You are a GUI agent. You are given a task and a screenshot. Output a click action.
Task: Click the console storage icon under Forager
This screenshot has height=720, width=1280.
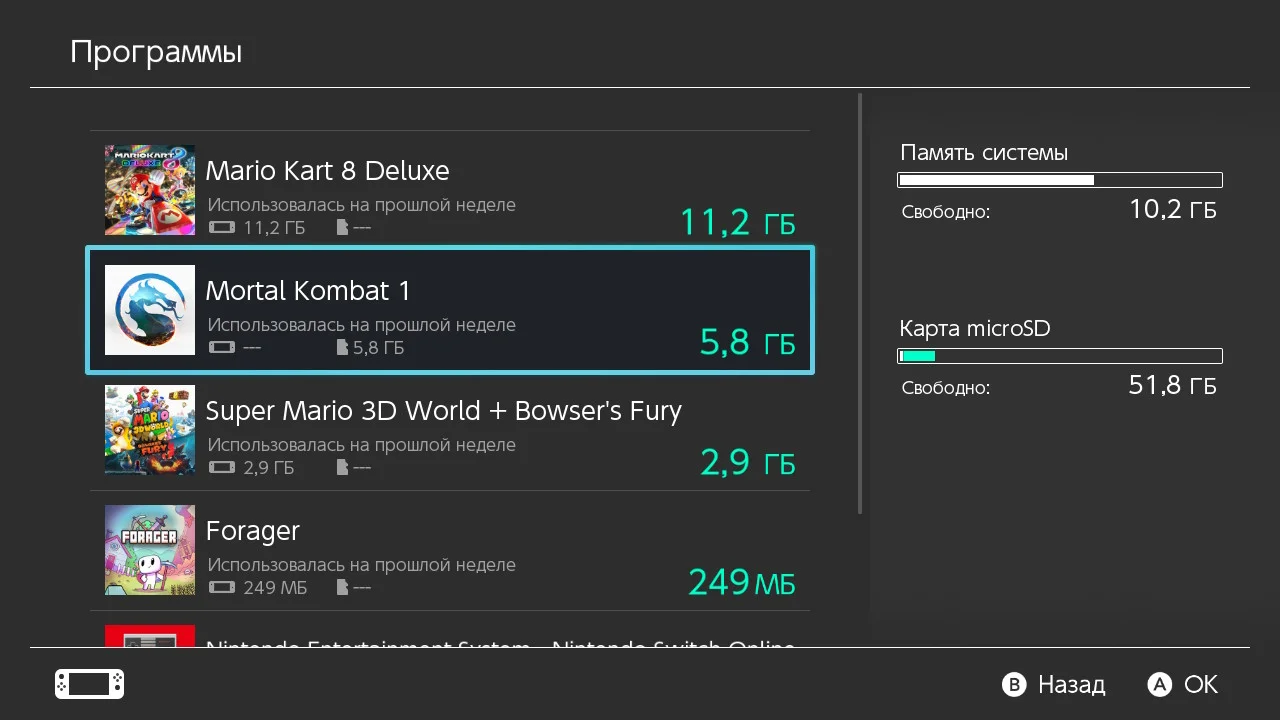coord(221,588)
